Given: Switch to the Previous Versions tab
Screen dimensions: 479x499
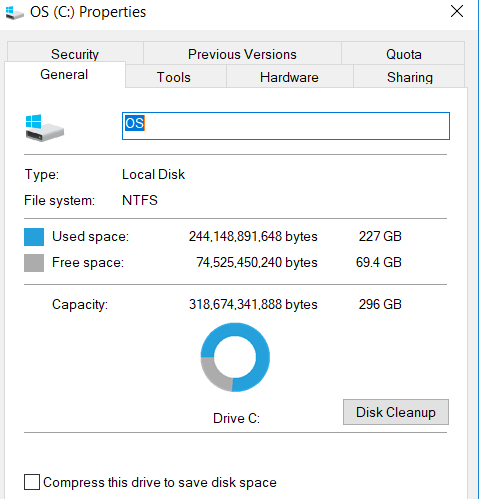Looking at the screenshot, I should (x=242, y=53).
